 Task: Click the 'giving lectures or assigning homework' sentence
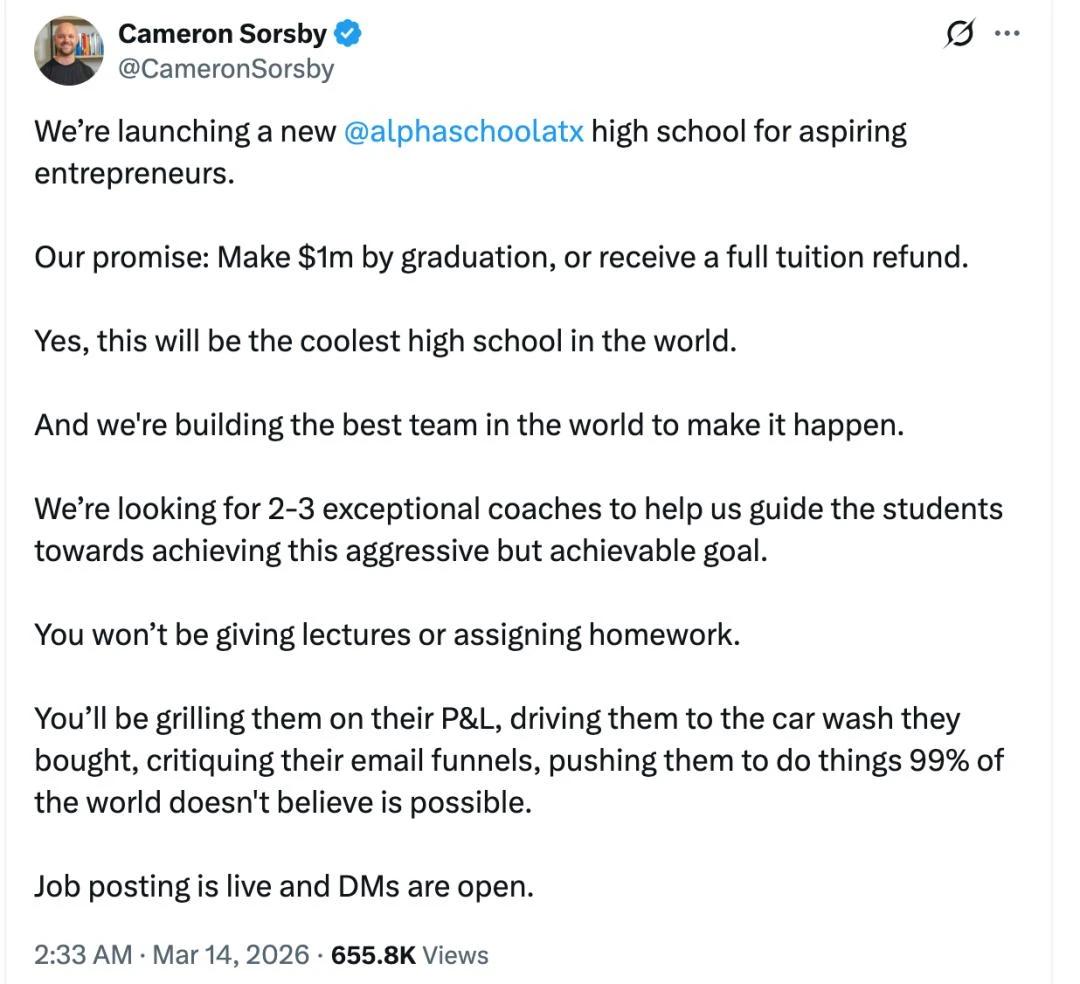pos(387,634)
